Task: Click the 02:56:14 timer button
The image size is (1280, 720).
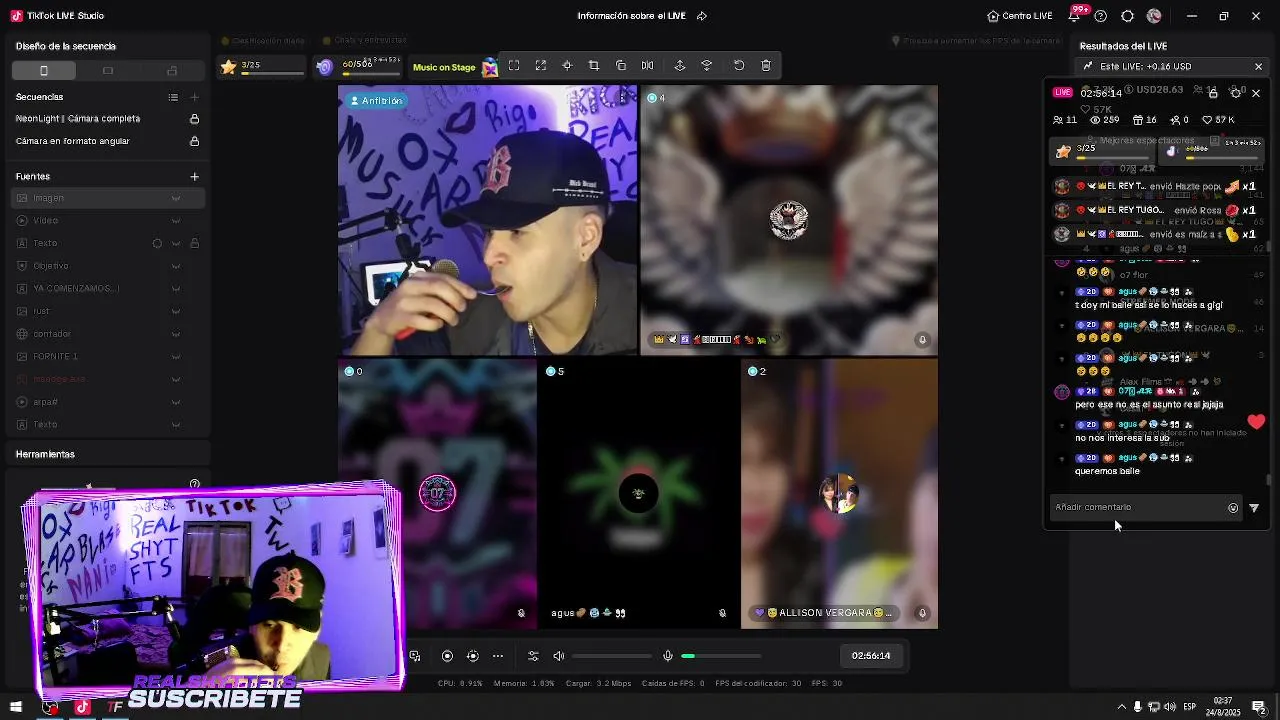Action: click(x=871, y=656)
